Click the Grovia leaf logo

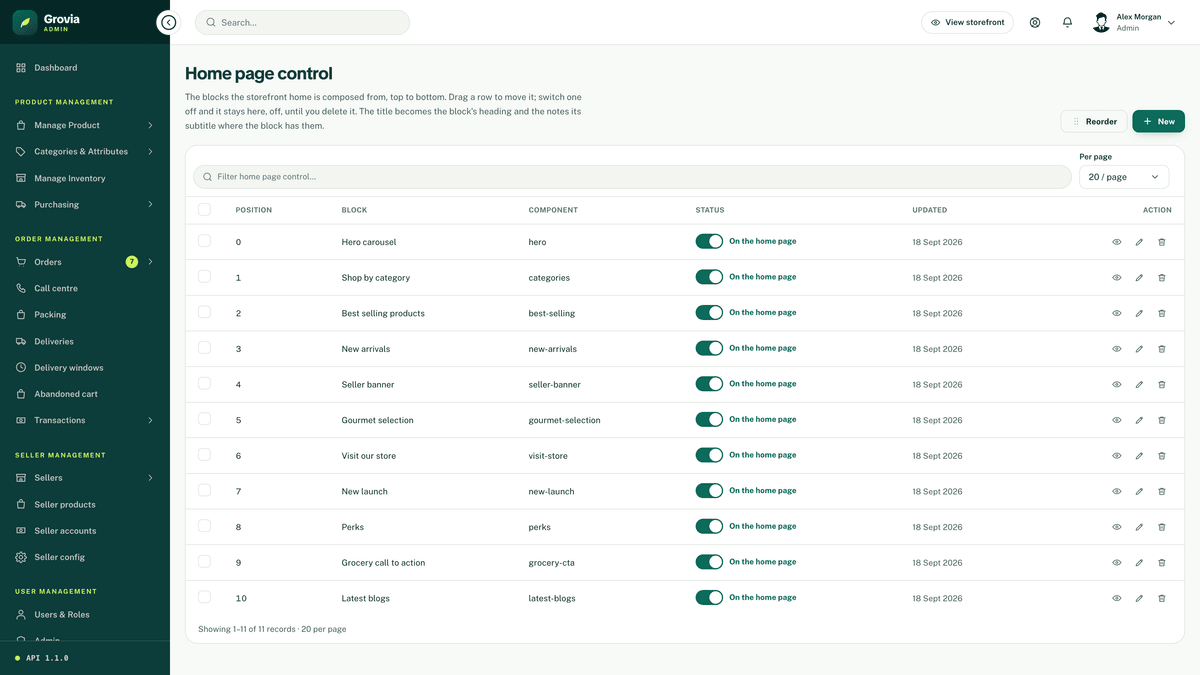[25, 22]
